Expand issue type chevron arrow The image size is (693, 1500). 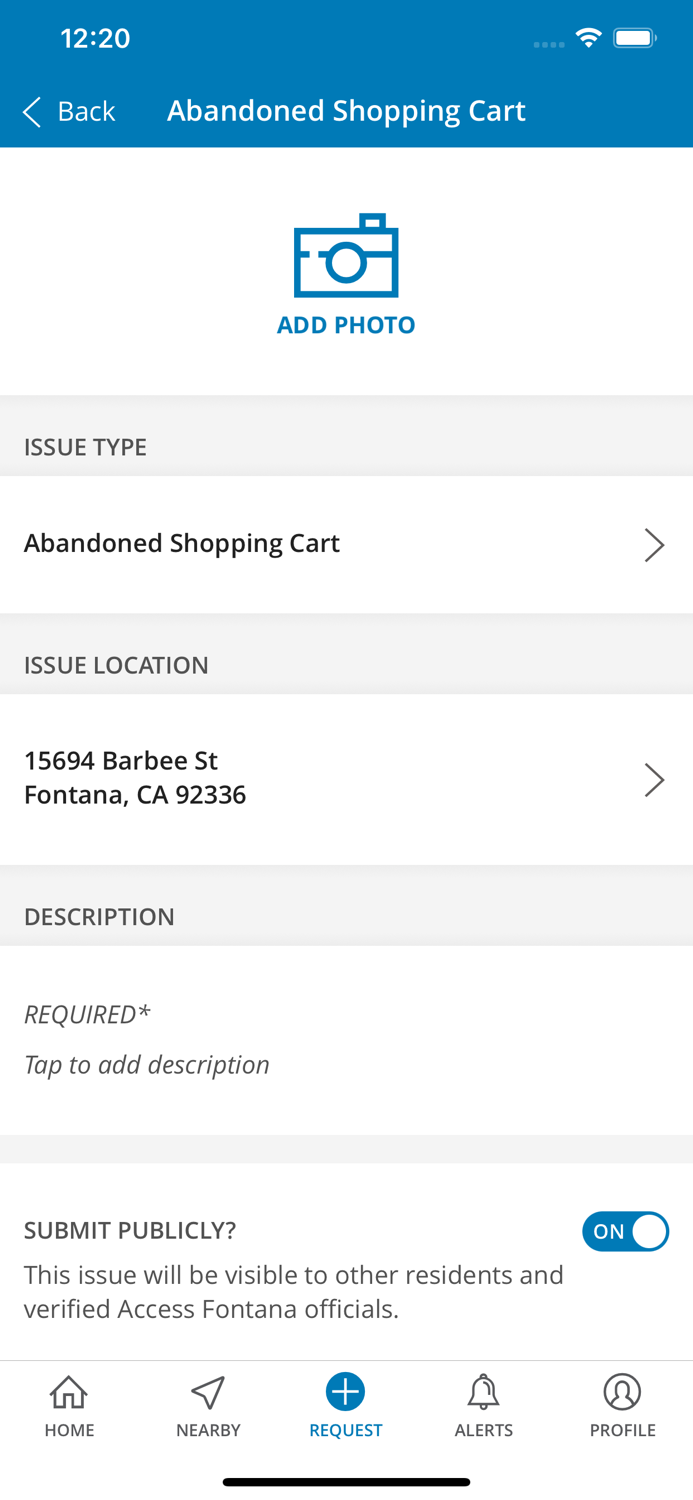(654, 545)
